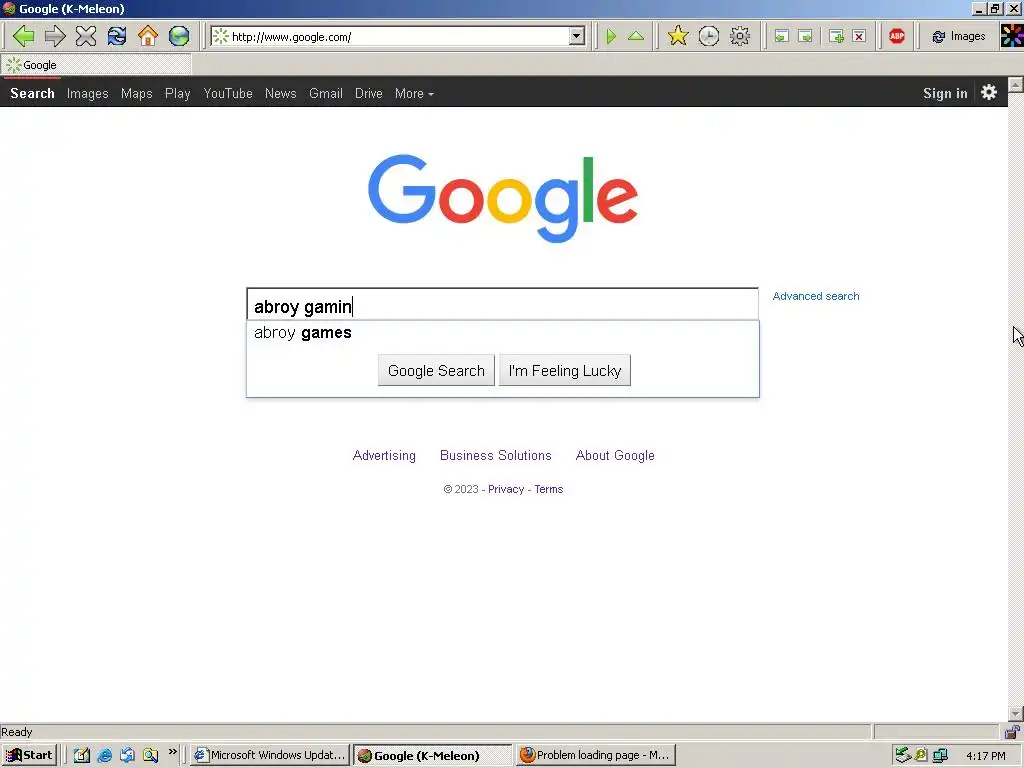Click the scrollbar down arrow

pyautogui.click(x=1016, y=714)
